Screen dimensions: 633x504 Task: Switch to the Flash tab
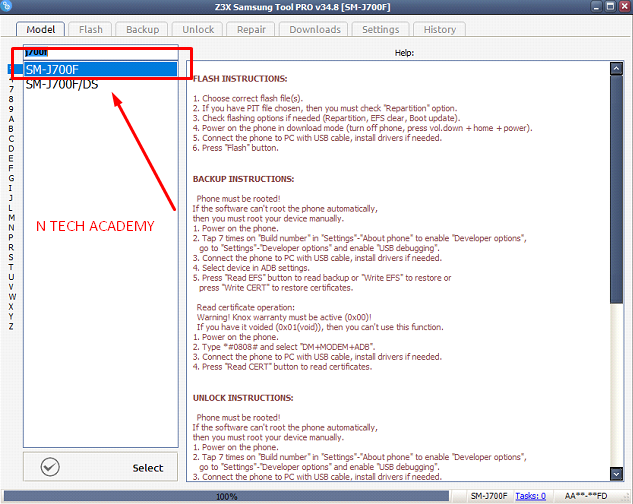click(x=90, y=29)
